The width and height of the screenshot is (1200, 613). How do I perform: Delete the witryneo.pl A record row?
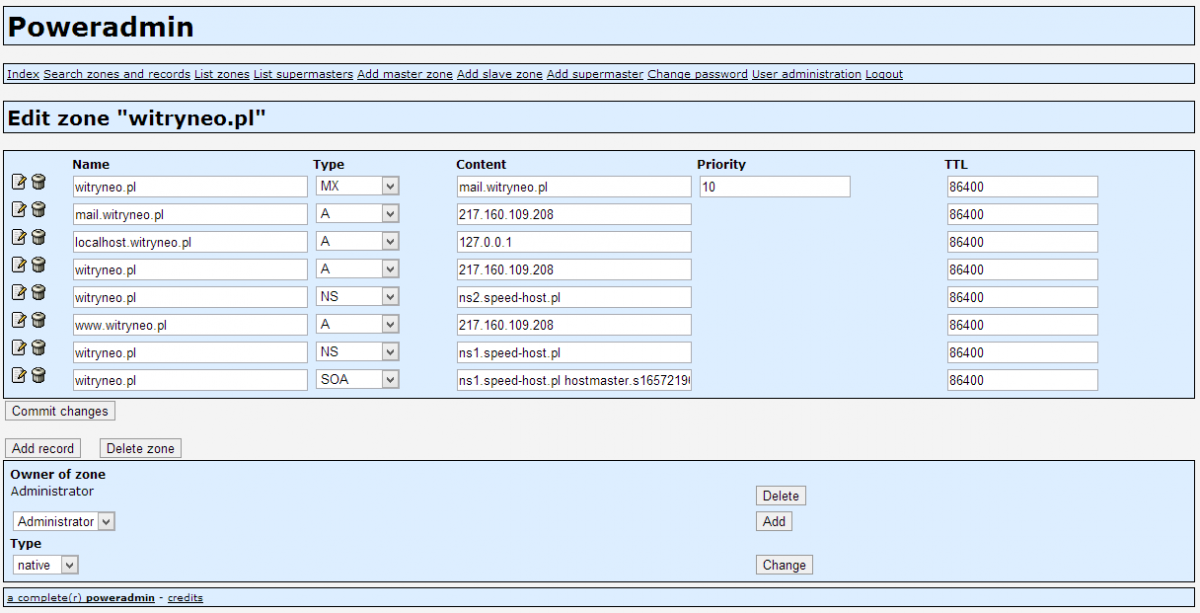tap(38, 264)
